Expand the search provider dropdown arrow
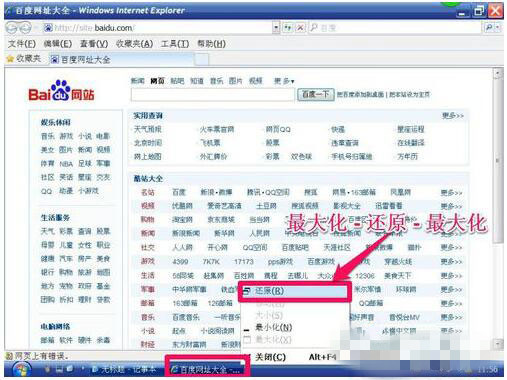 coord(498,28)
